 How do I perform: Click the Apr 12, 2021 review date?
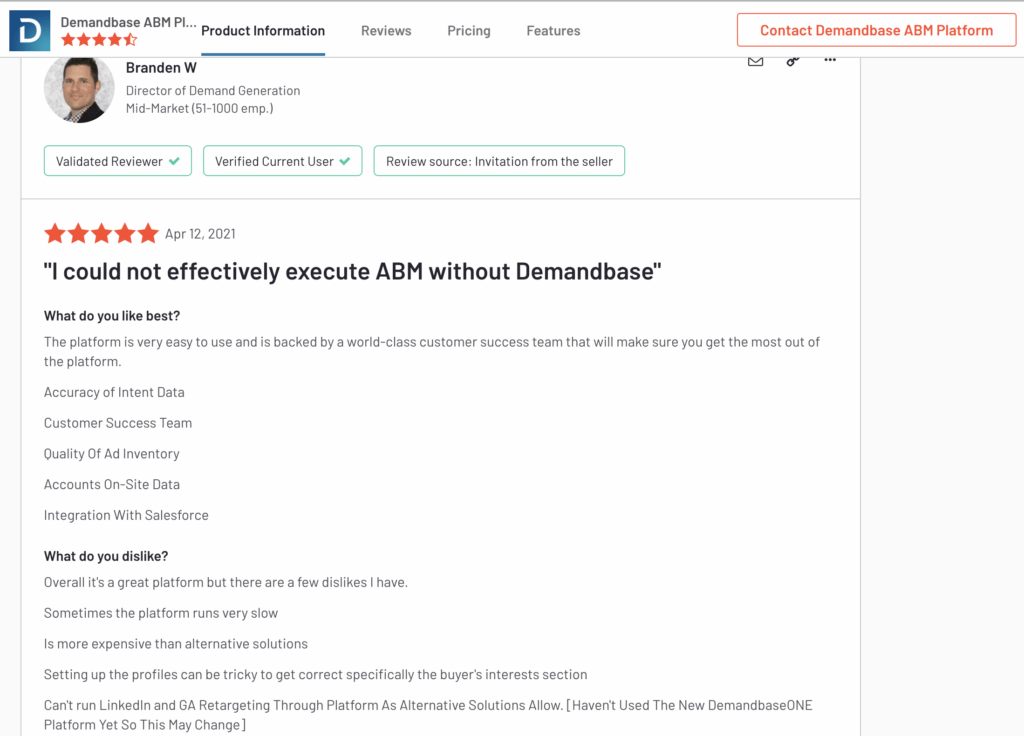pos(200,234)
